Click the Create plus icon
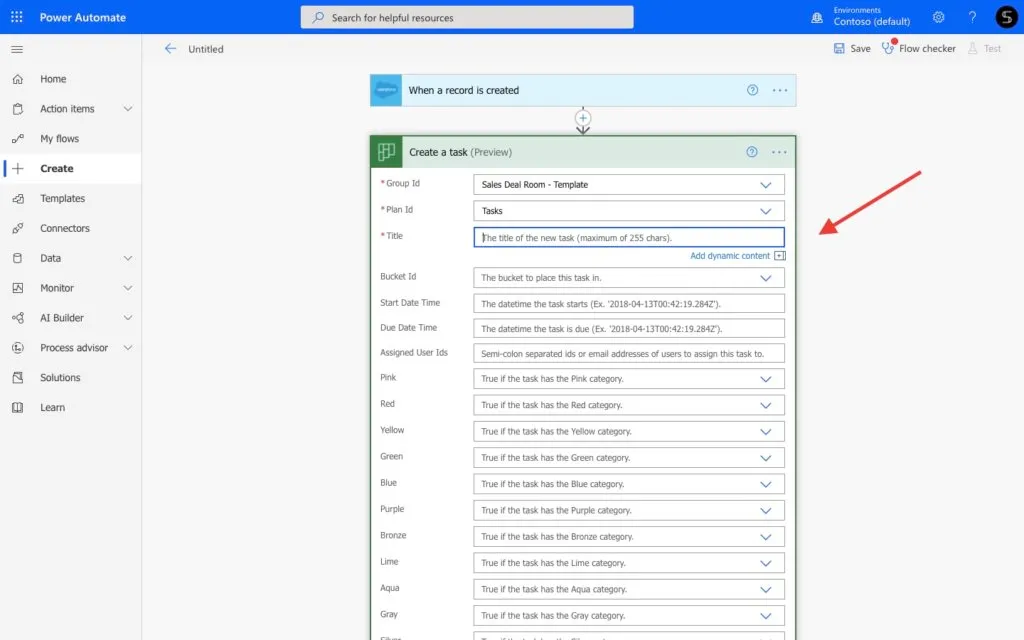1024x640 pixels. pyautogui.click(x=18, y=168)
